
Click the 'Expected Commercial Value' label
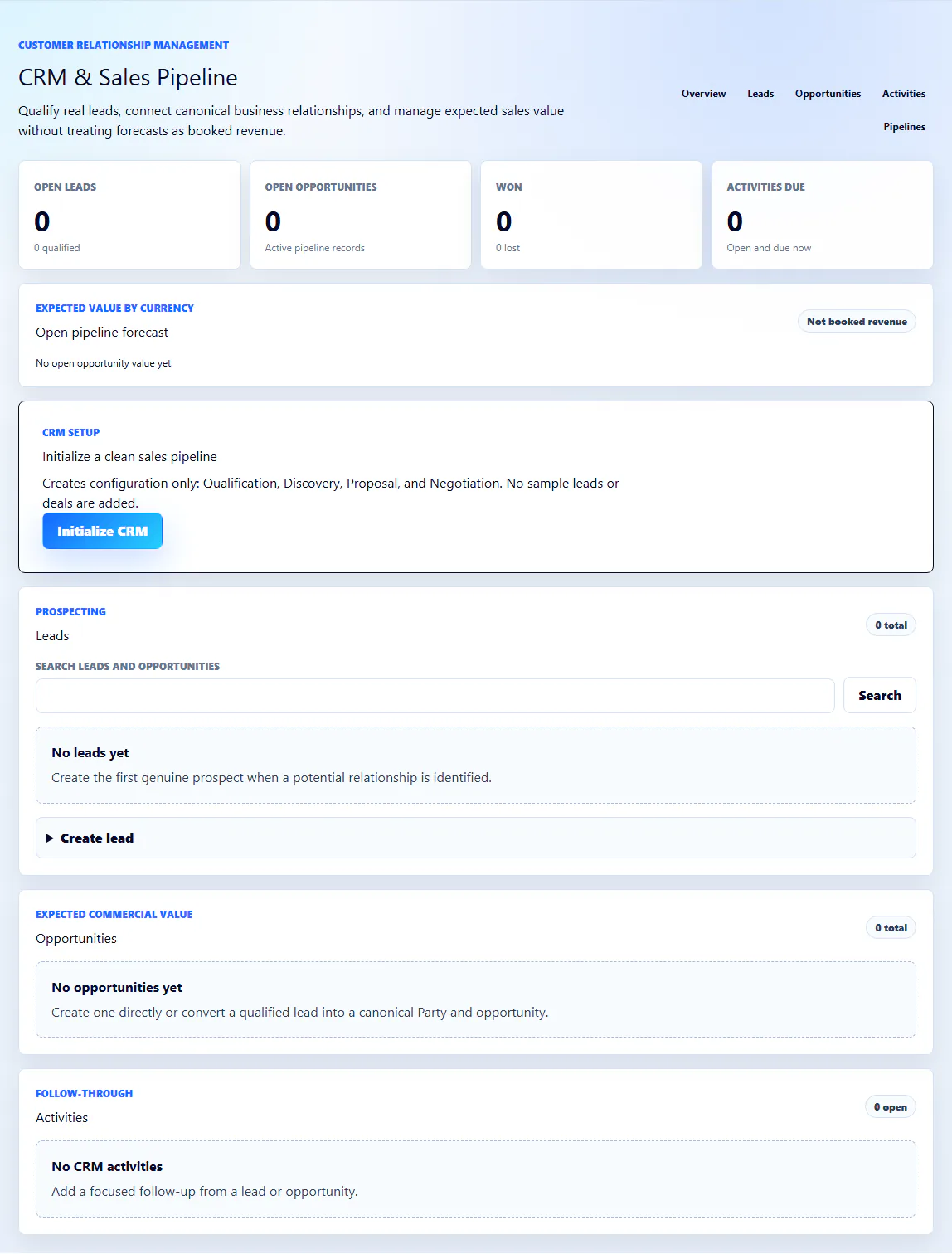point(114,915)
